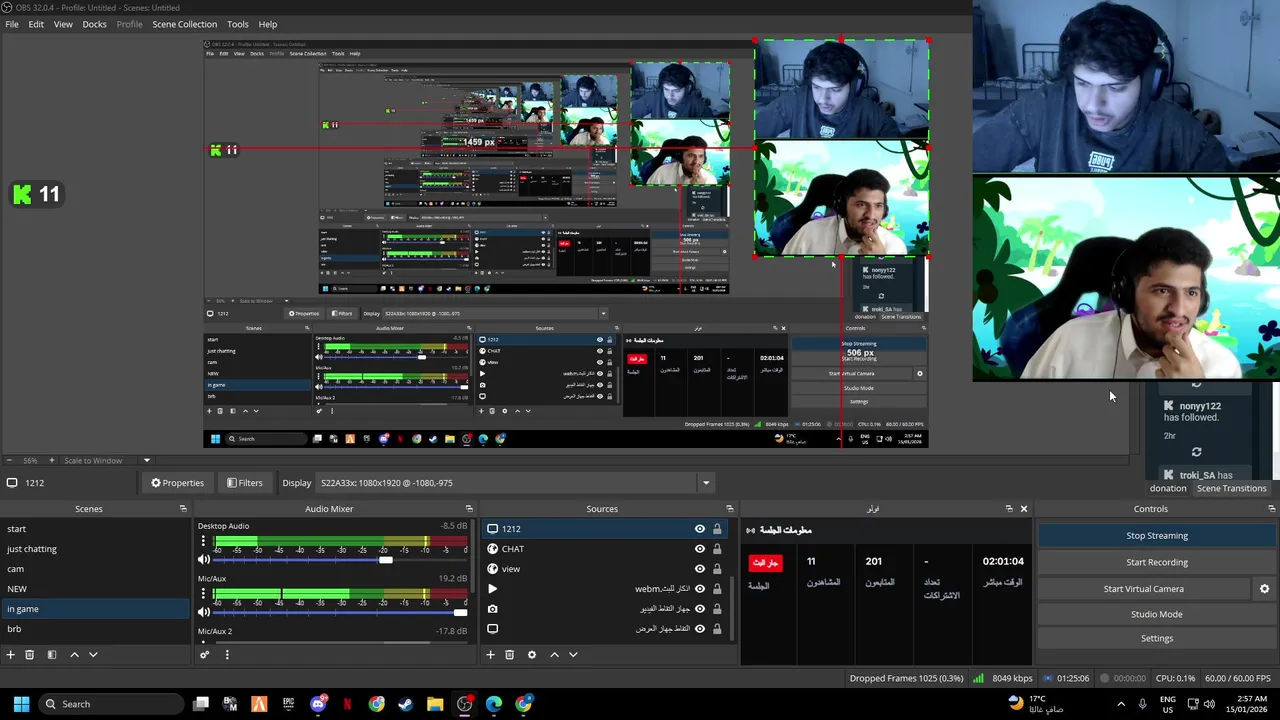Click the Dropped Frames status text
Image resolution: width=1280 pixels, height=720 pixels.
click(906, 678)
